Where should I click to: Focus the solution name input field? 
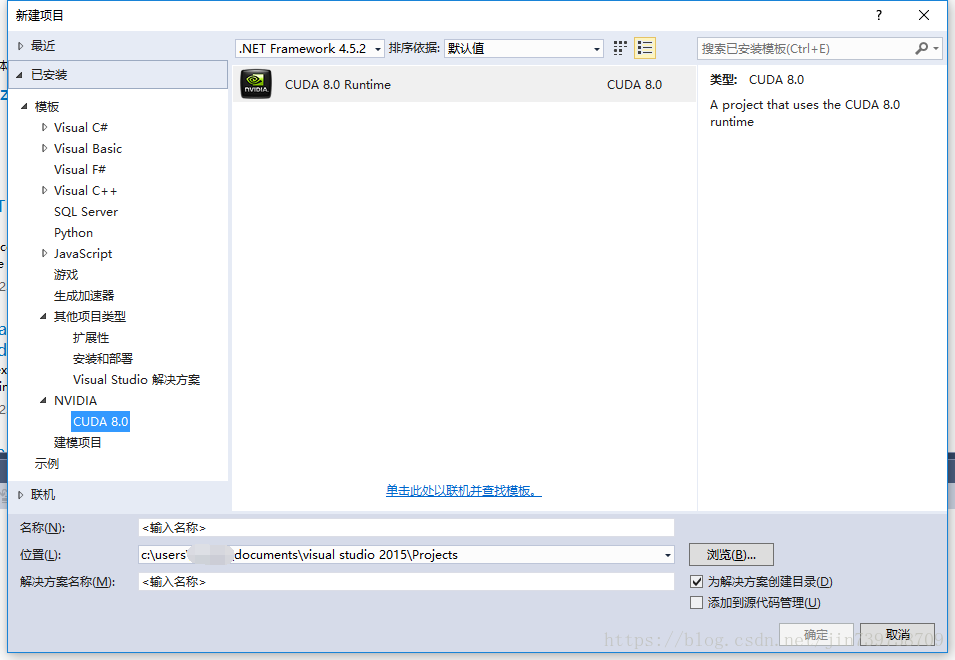[x=406, y=581]
